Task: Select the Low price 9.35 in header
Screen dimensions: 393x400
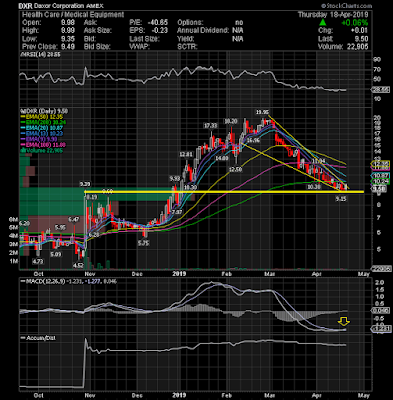Action: click(x=68, y=39)
